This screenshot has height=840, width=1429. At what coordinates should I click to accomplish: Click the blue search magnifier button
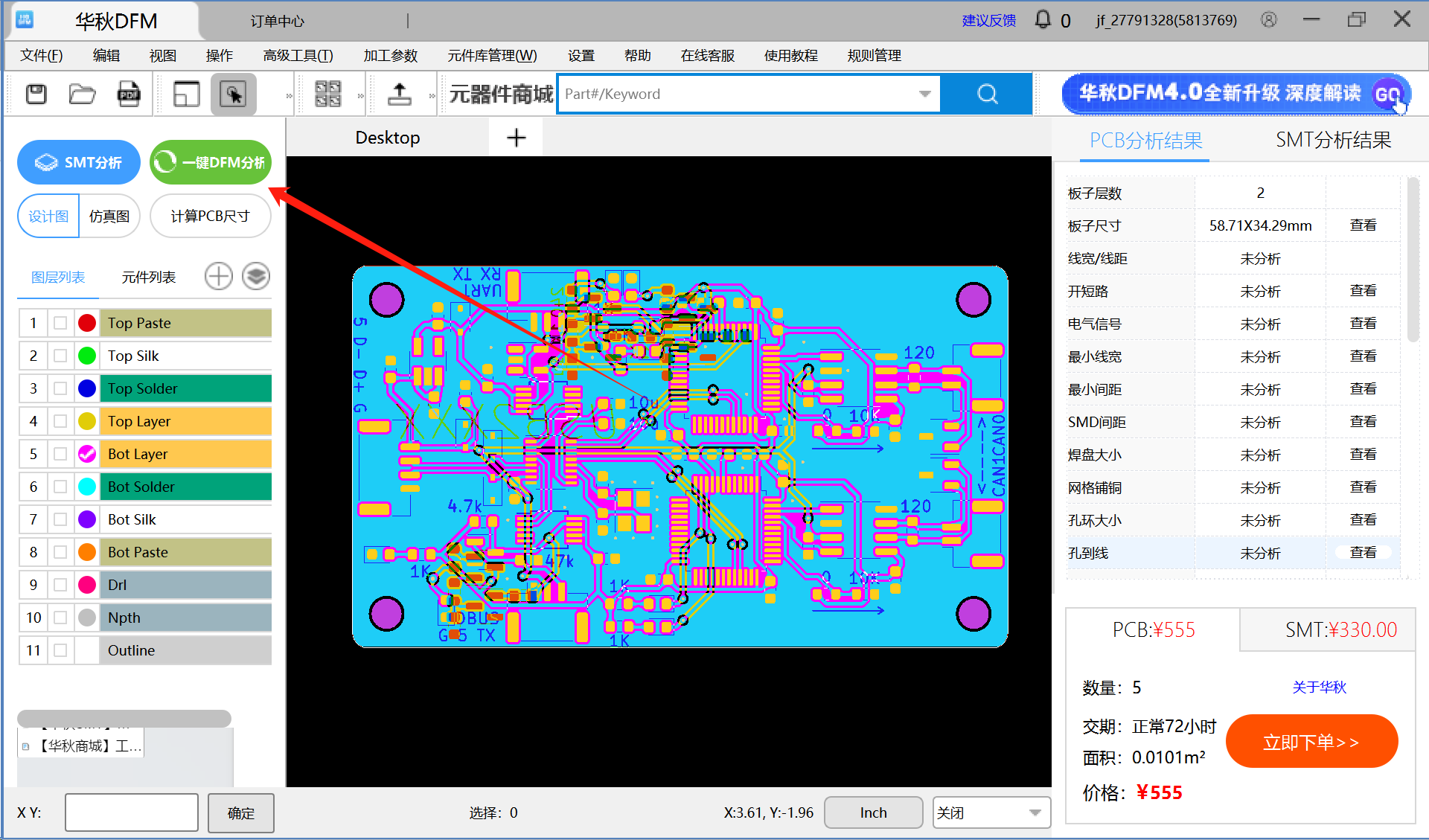coord(987,94)
